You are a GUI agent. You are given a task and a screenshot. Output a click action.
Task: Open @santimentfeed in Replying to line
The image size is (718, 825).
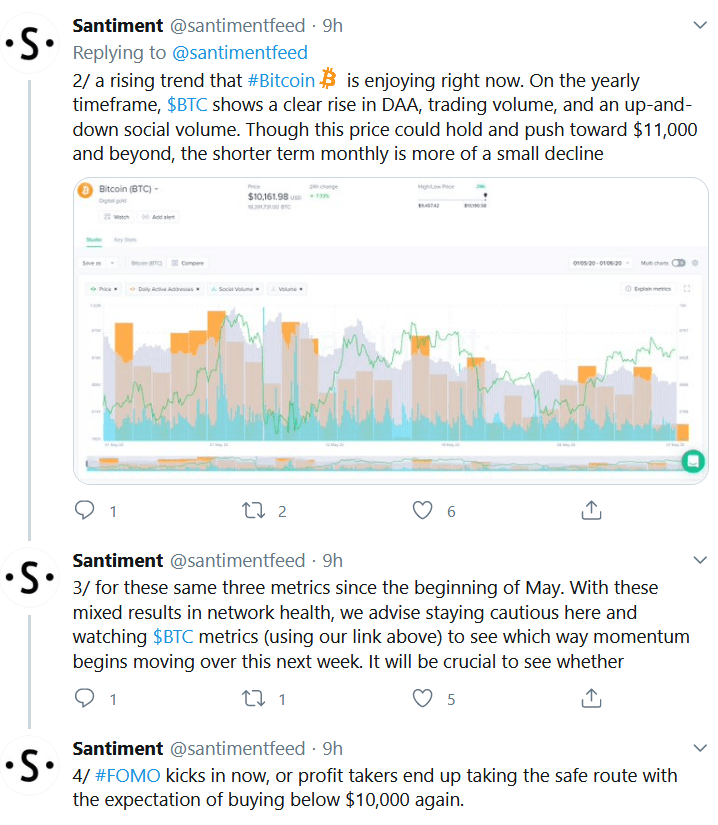pos(240,53)
